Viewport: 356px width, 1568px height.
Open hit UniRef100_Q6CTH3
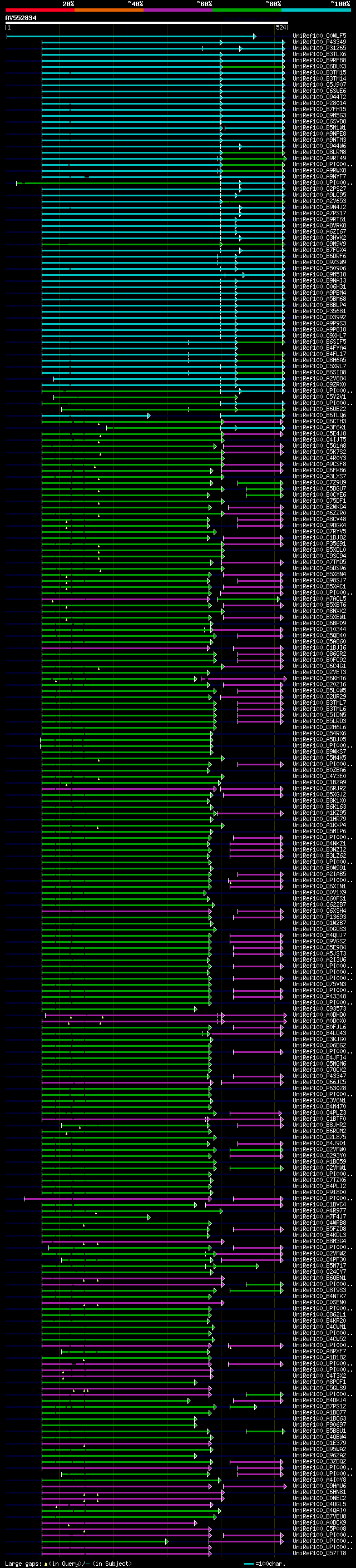(319, 421)
